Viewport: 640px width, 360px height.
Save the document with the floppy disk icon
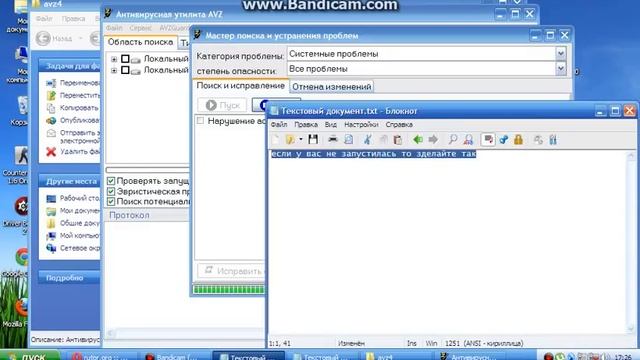coord(313,140)
